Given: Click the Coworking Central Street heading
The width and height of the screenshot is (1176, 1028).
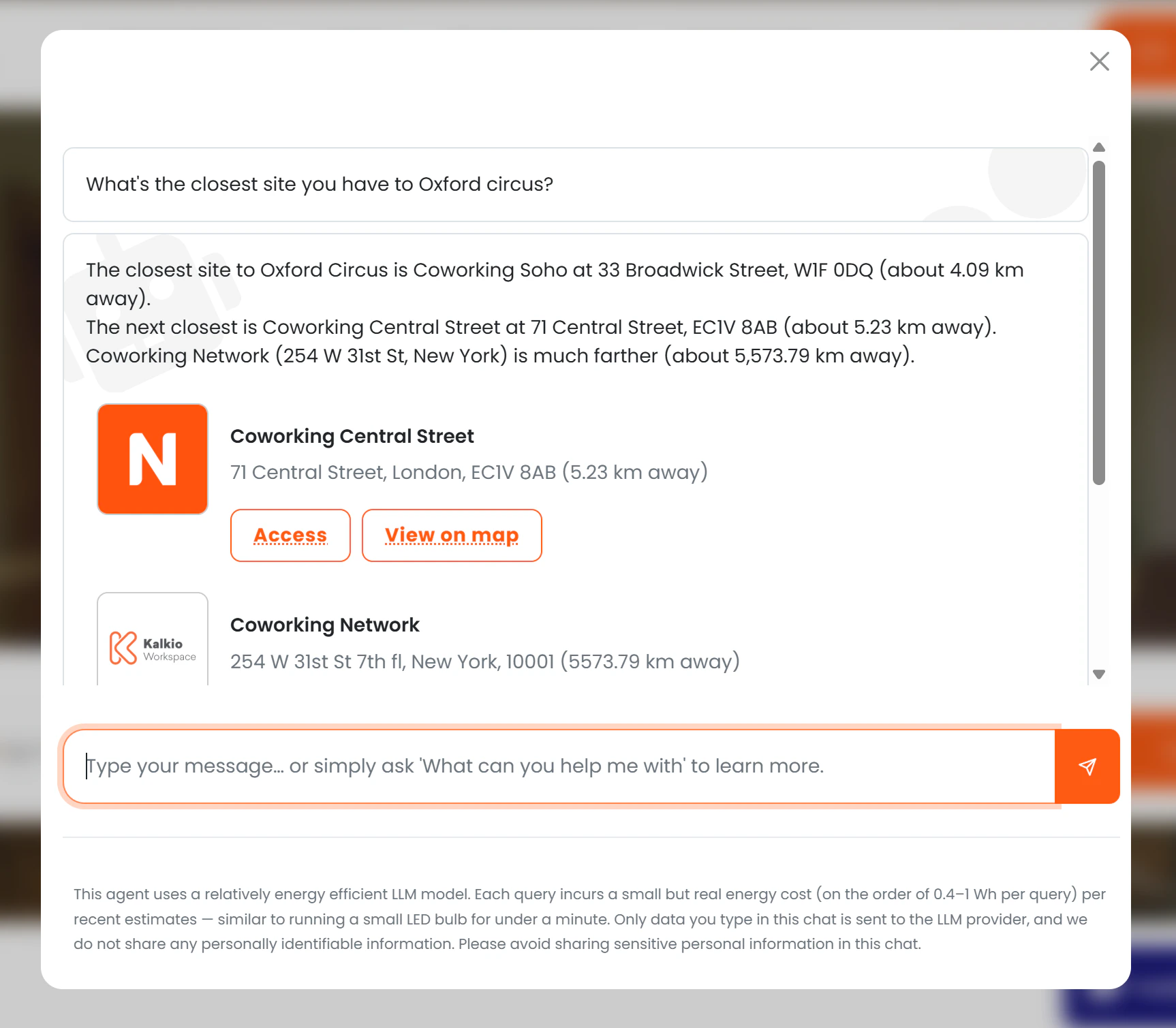Looking at the screenshot, I should (352, 436).
